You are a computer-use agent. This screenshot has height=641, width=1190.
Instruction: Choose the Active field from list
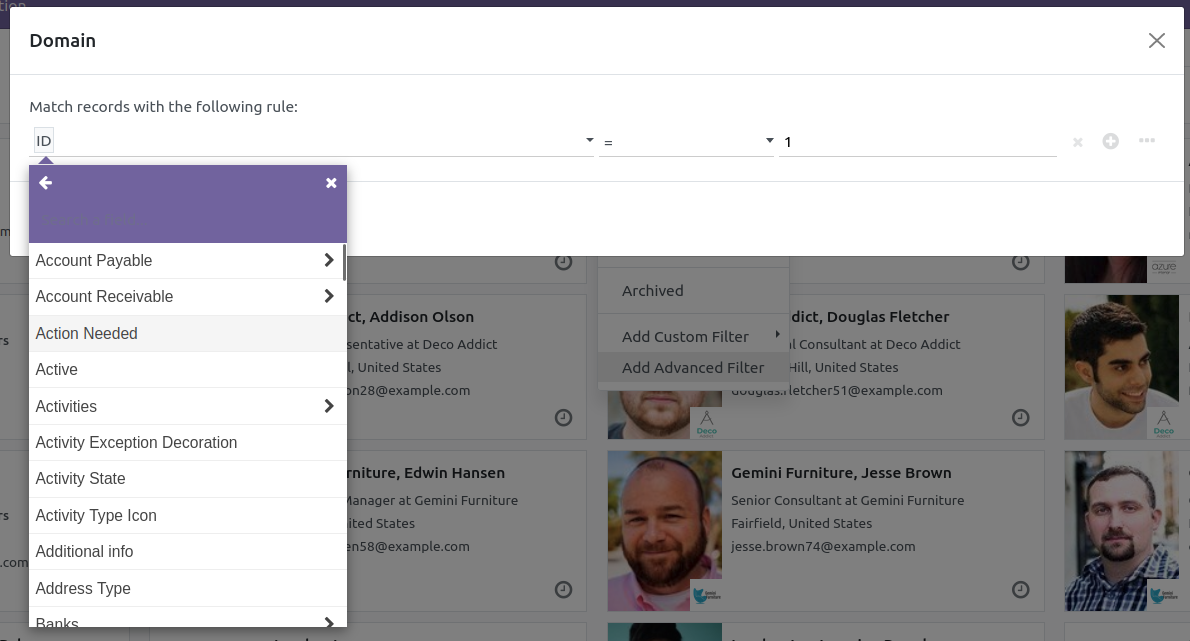point(57,369)
